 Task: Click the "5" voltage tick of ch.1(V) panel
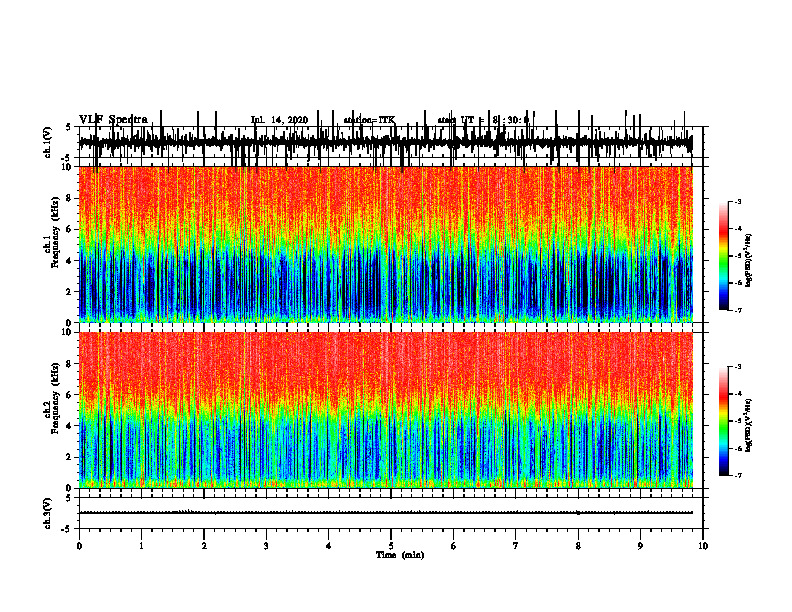click(x=68, y=128)
